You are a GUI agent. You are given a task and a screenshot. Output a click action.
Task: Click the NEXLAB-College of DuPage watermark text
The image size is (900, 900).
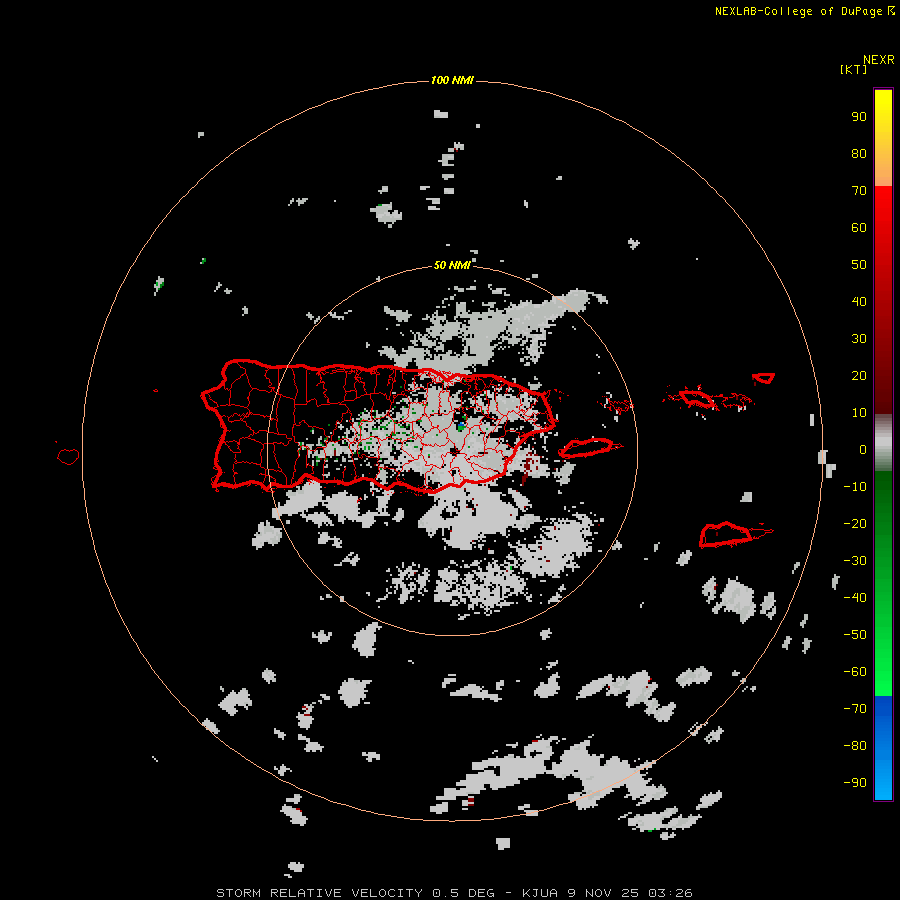[x=798, y=11]
